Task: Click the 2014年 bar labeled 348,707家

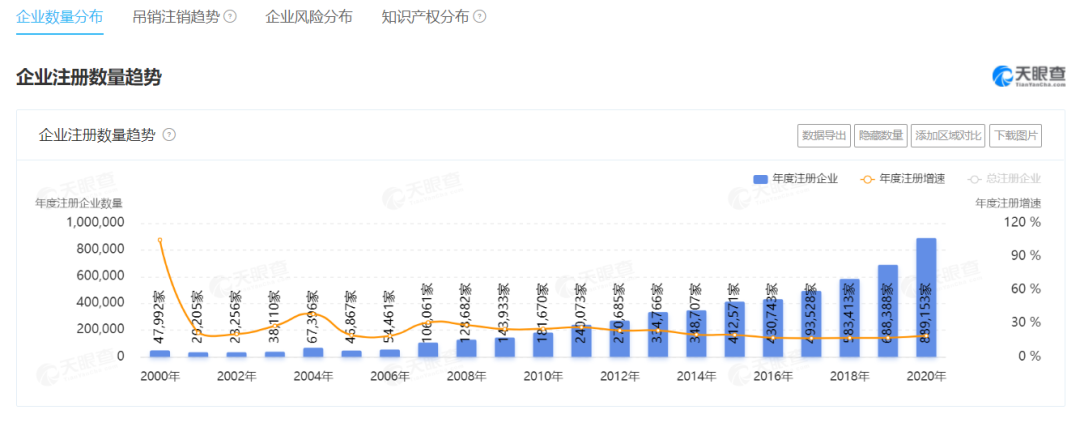Action: click(696, 333)
